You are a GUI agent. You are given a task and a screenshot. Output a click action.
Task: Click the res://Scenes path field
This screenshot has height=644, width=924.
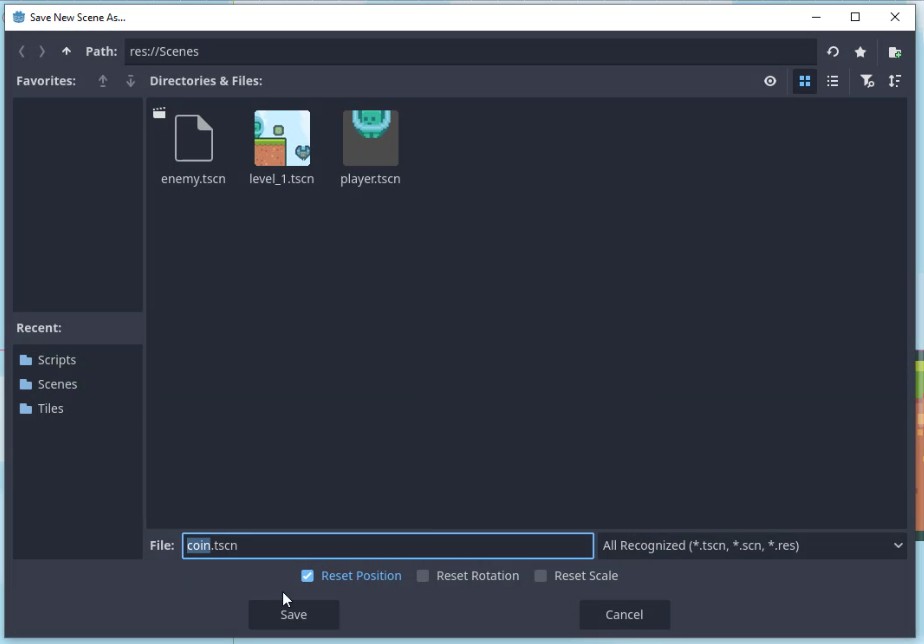click(x=470, y=52)
